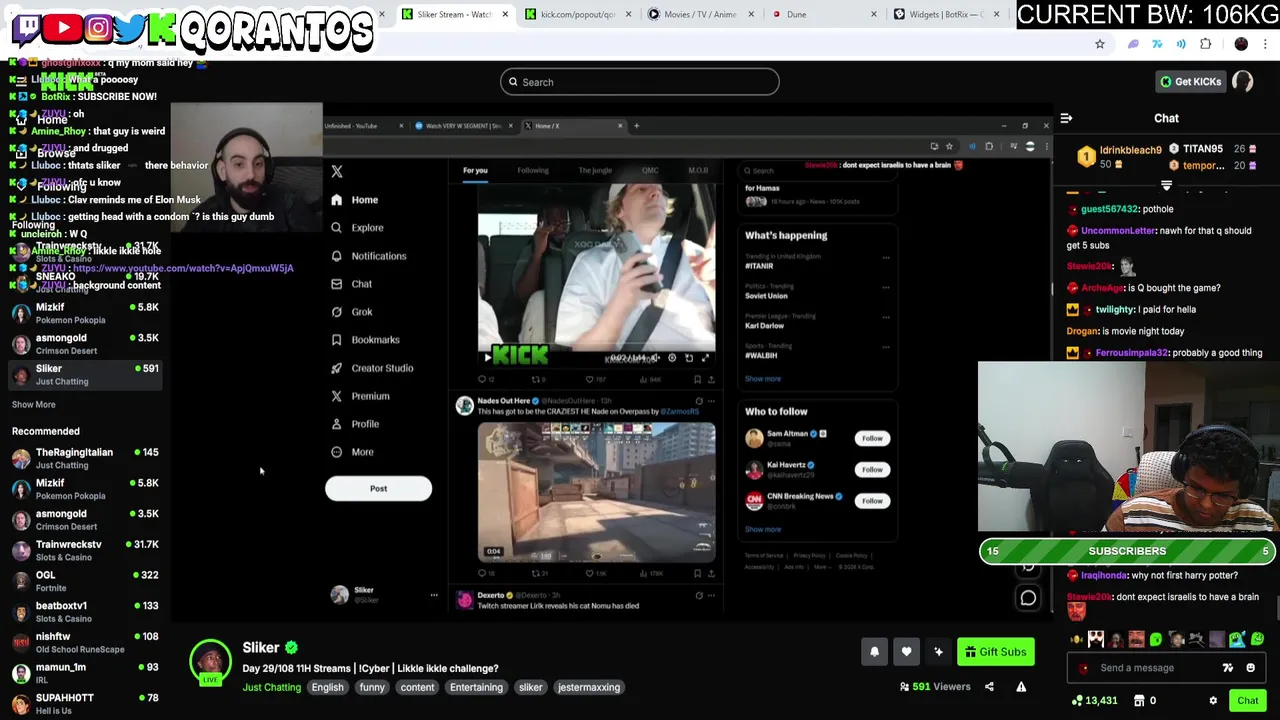
Task: Click the Get KICKs button
Action: point(1190,82)
